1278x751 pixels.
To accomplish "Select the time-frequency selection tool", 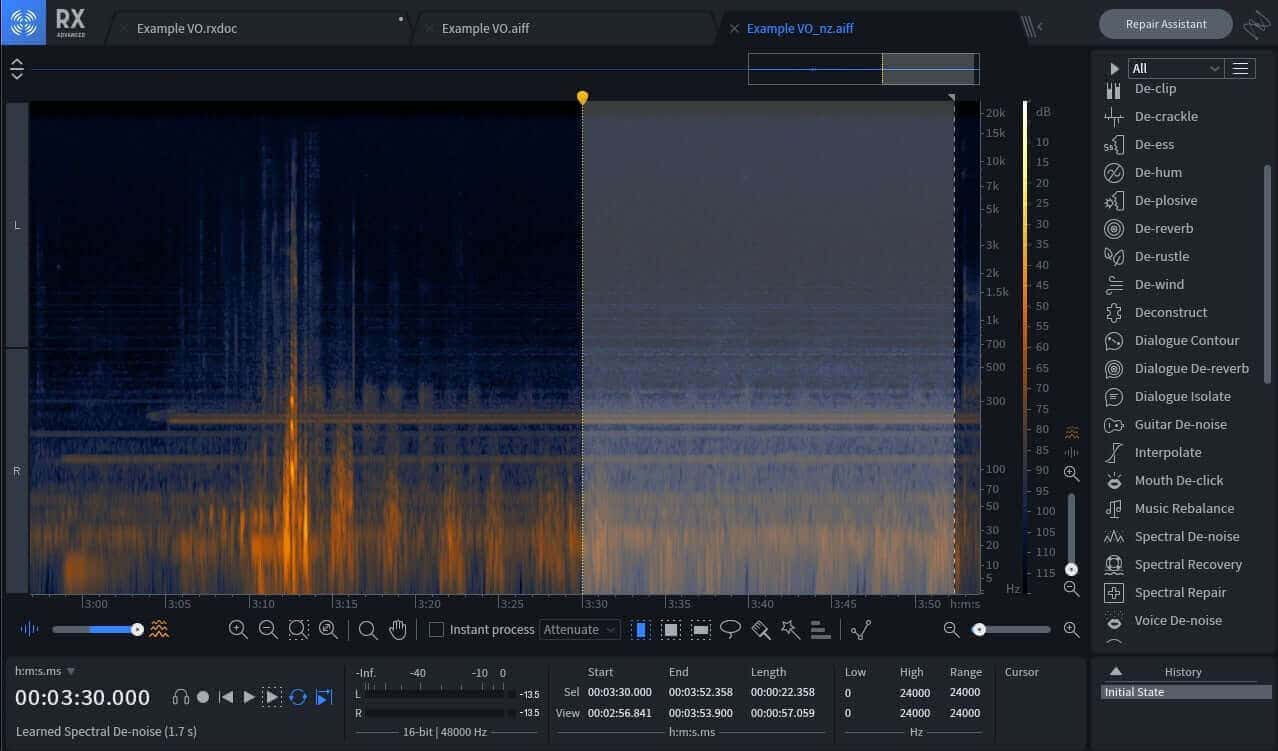I will pyautogui.click(x=671, y=629).
